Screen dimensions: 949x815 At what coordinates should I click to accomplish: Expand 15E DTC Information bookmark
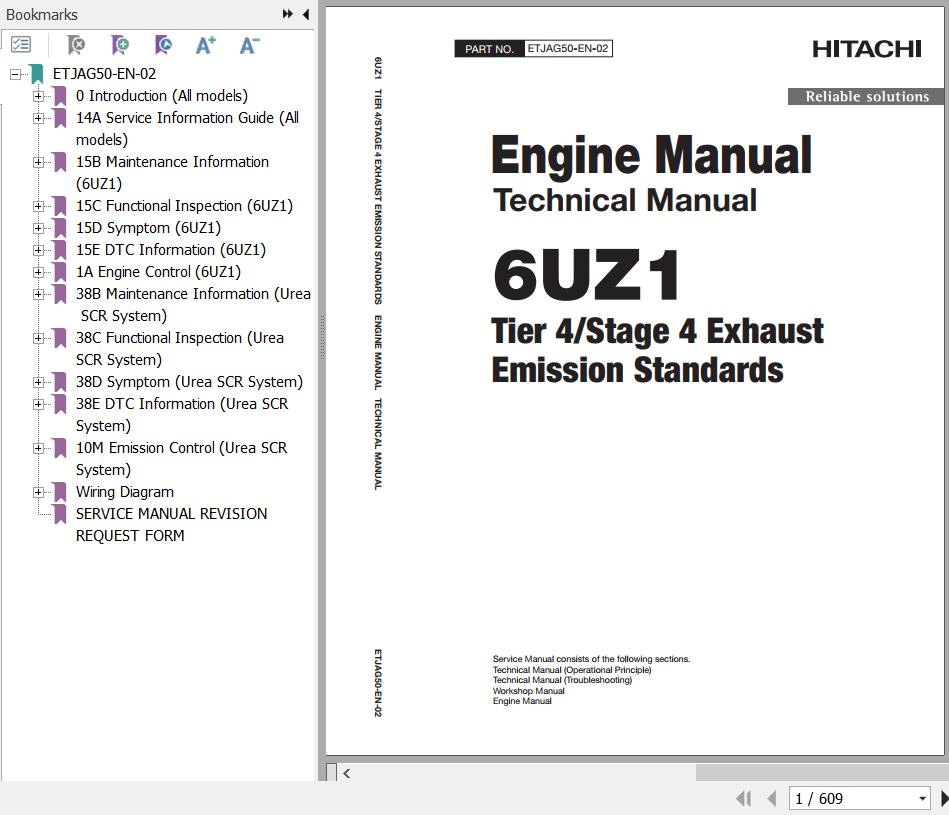pyautogui.click(x=38, y=250)
